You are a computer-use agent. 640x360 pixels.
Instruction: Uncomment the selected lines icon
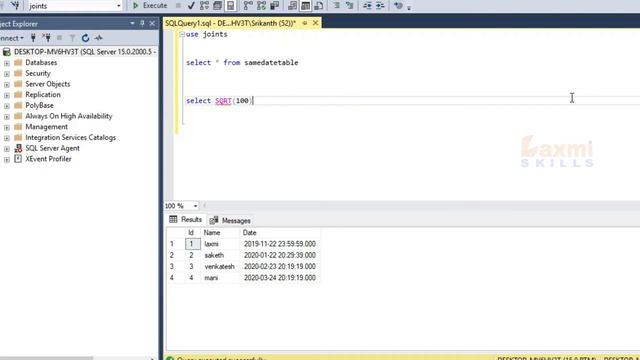point(349,6)
